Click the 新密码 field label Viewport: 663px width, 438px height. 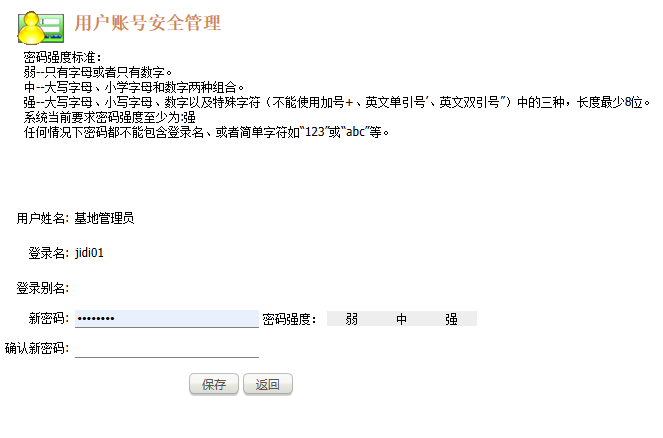pos(48,318)
